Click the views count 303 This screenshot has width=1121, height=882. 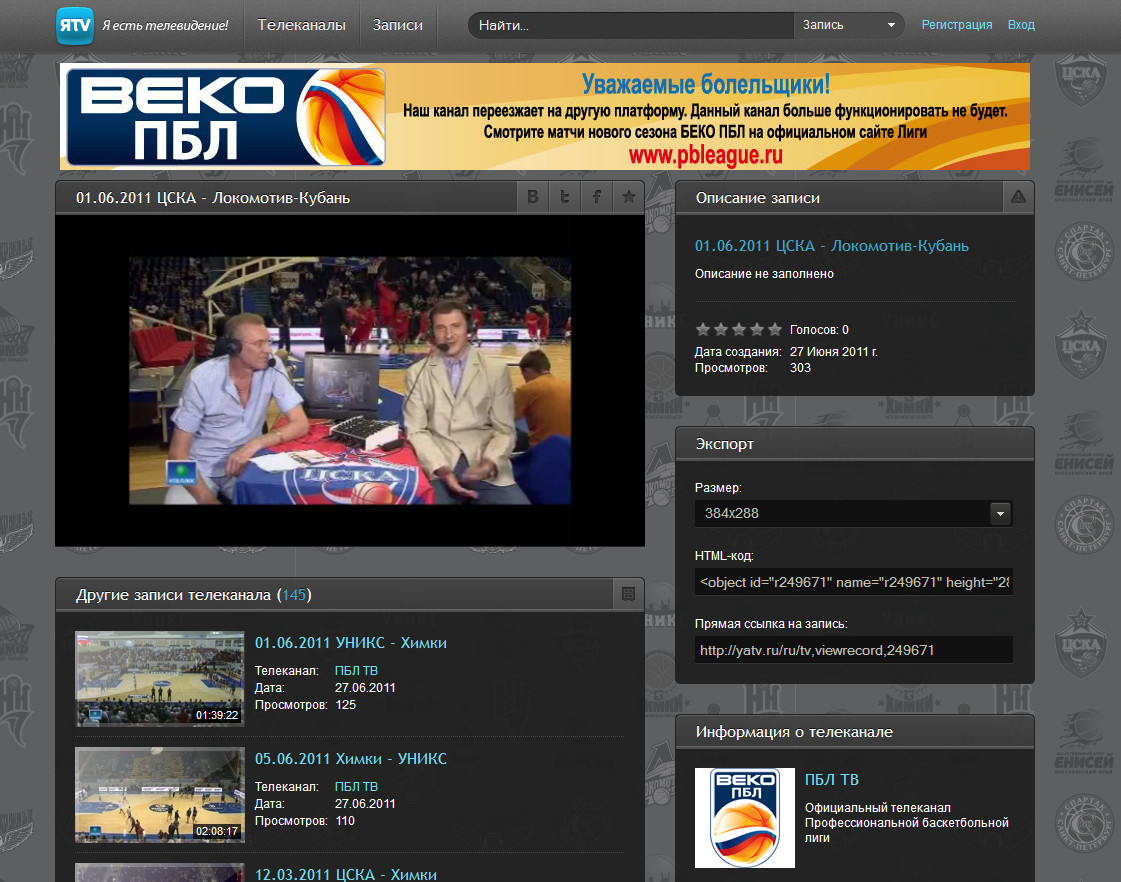click(800, 368)
